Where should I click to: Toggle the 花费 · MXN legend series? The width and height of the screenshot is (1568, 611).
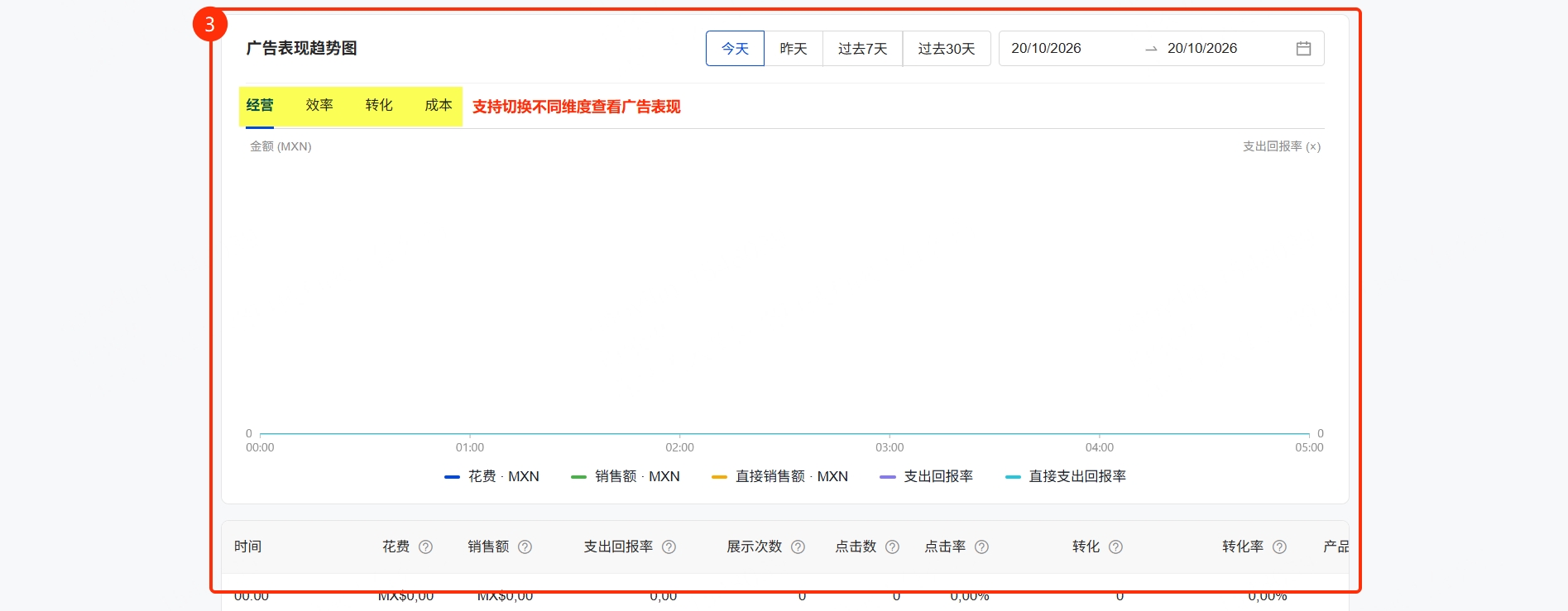pos(491,476)
